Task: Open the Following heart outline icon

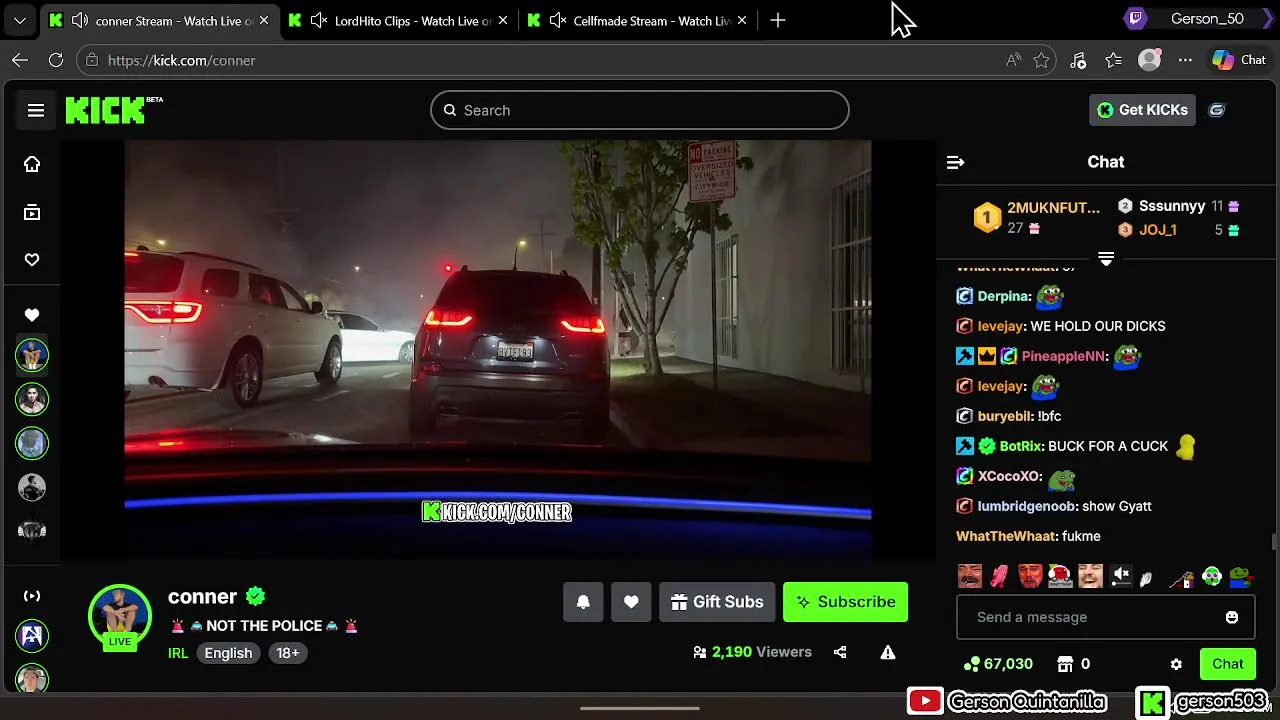Action: 32,260
